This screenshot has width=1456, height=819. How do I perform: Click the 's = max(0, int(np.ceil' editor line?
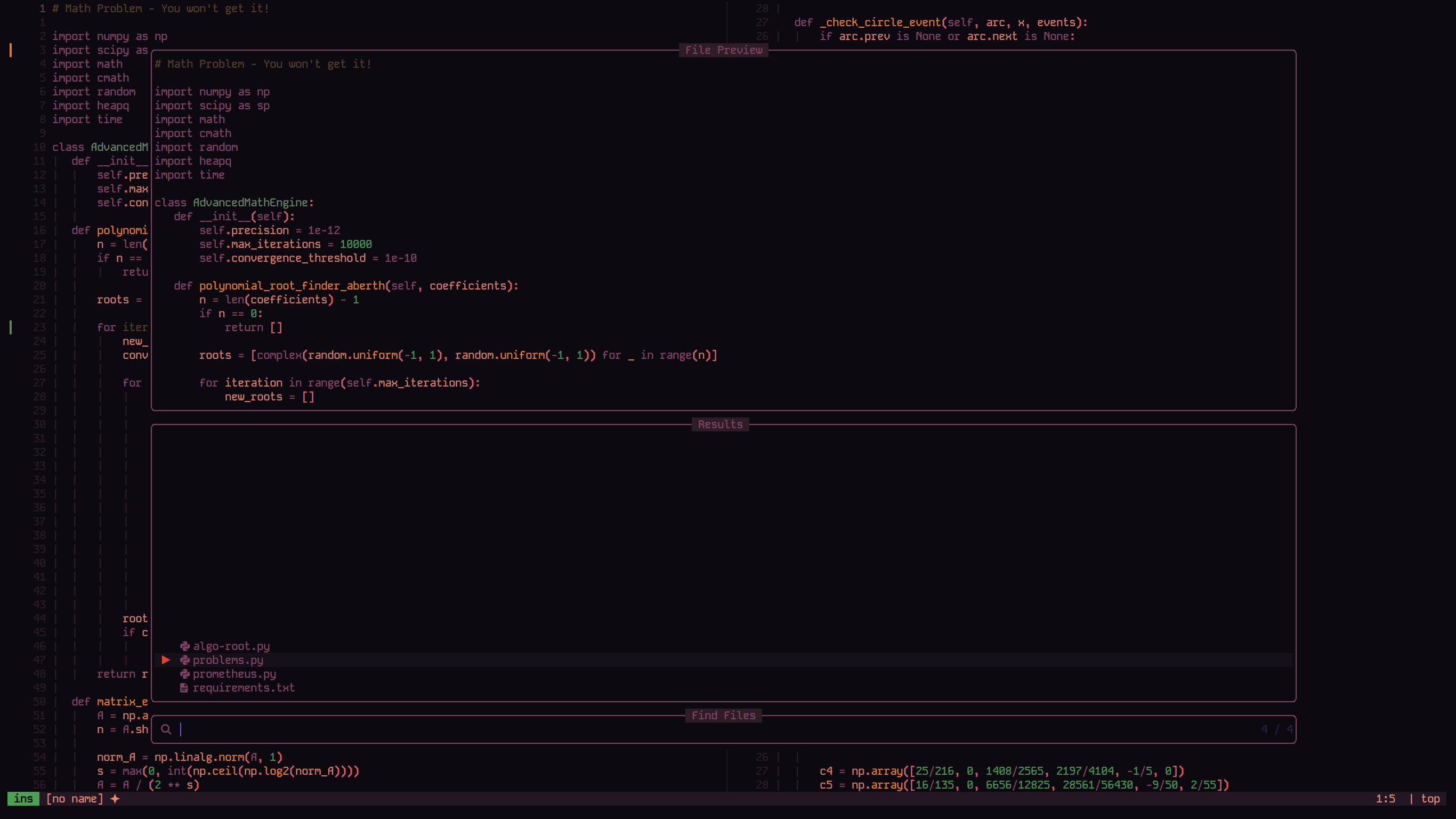click(228, 771)
